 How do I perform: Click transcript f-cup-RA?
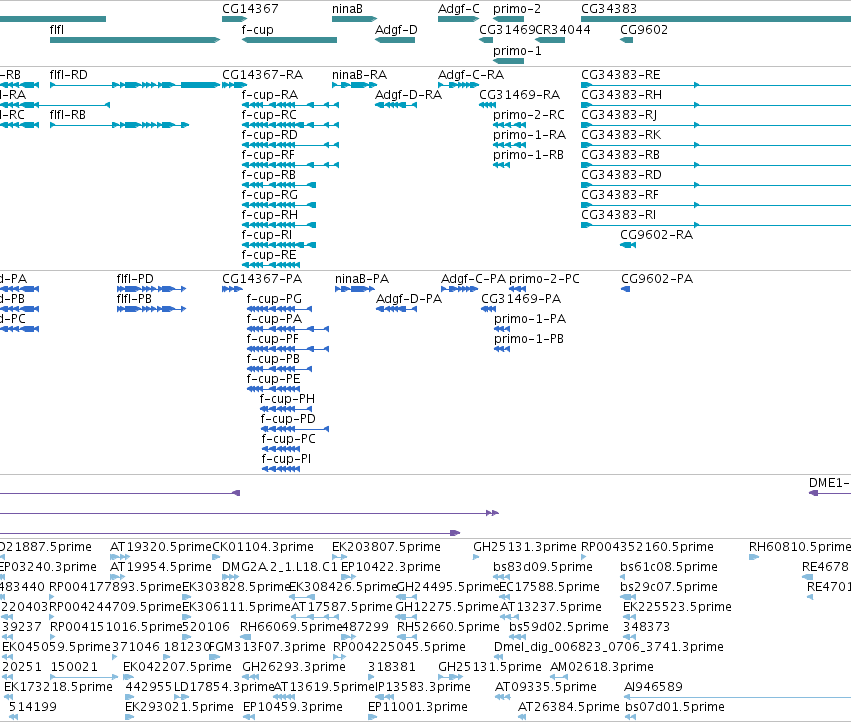[x=270, y=94]
